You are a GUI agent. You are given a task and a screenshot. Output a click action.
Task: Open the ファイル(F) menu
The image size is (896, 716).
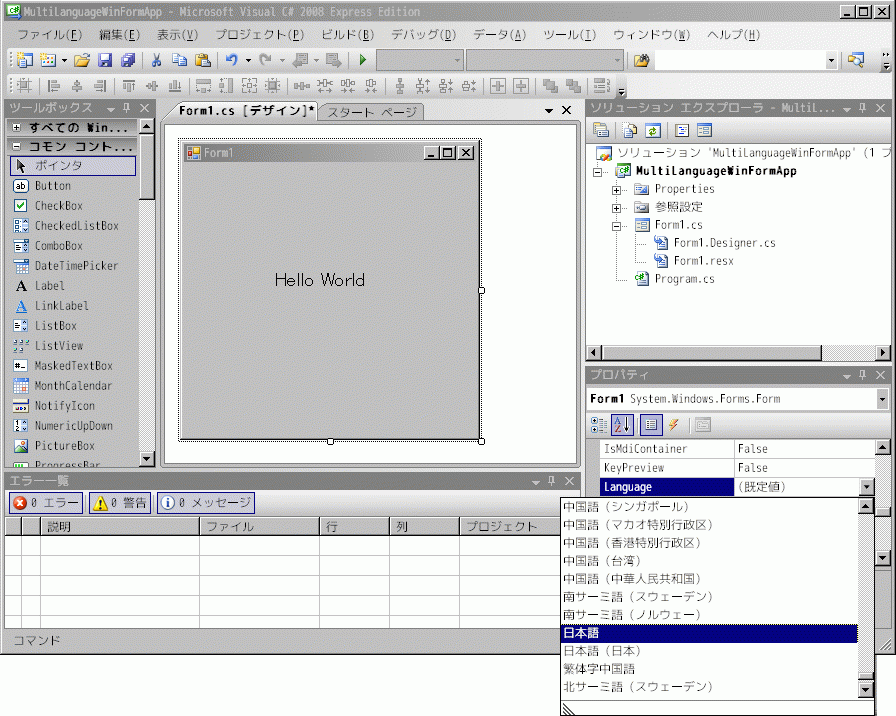(50, 35)
